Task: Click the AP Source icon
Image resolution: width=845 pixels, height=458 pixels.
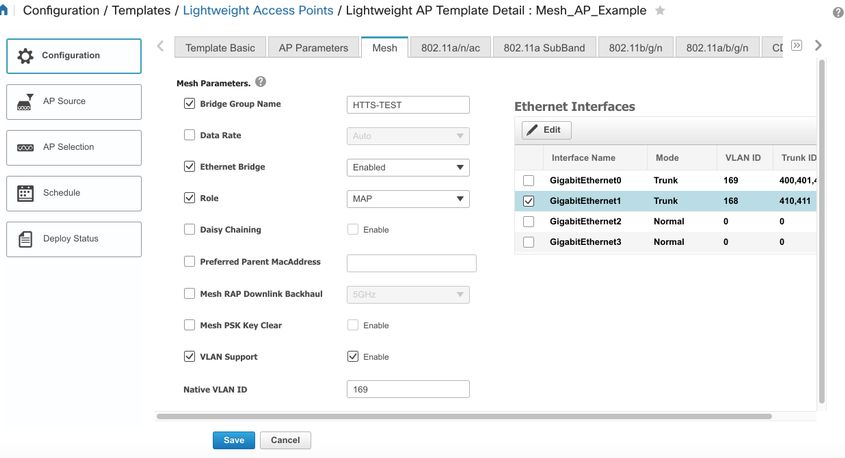Action: tap(25, 101)
